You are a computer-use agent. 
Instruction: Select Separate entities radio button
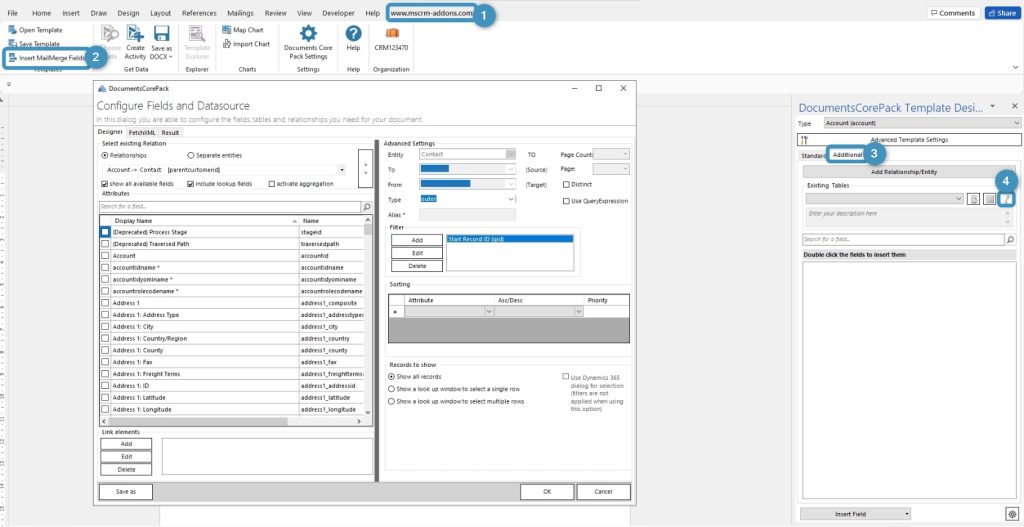191,155
